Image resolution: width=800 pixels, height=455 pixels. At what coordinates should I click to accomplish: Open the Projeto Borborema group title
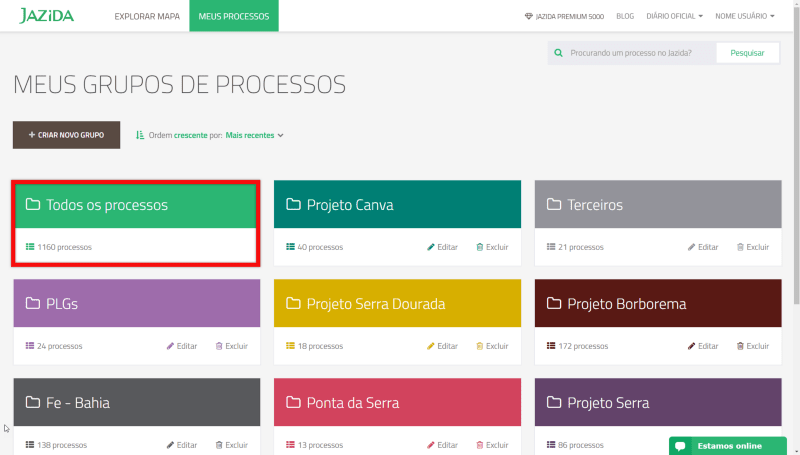pyautogui.click(x=627, y=304)
